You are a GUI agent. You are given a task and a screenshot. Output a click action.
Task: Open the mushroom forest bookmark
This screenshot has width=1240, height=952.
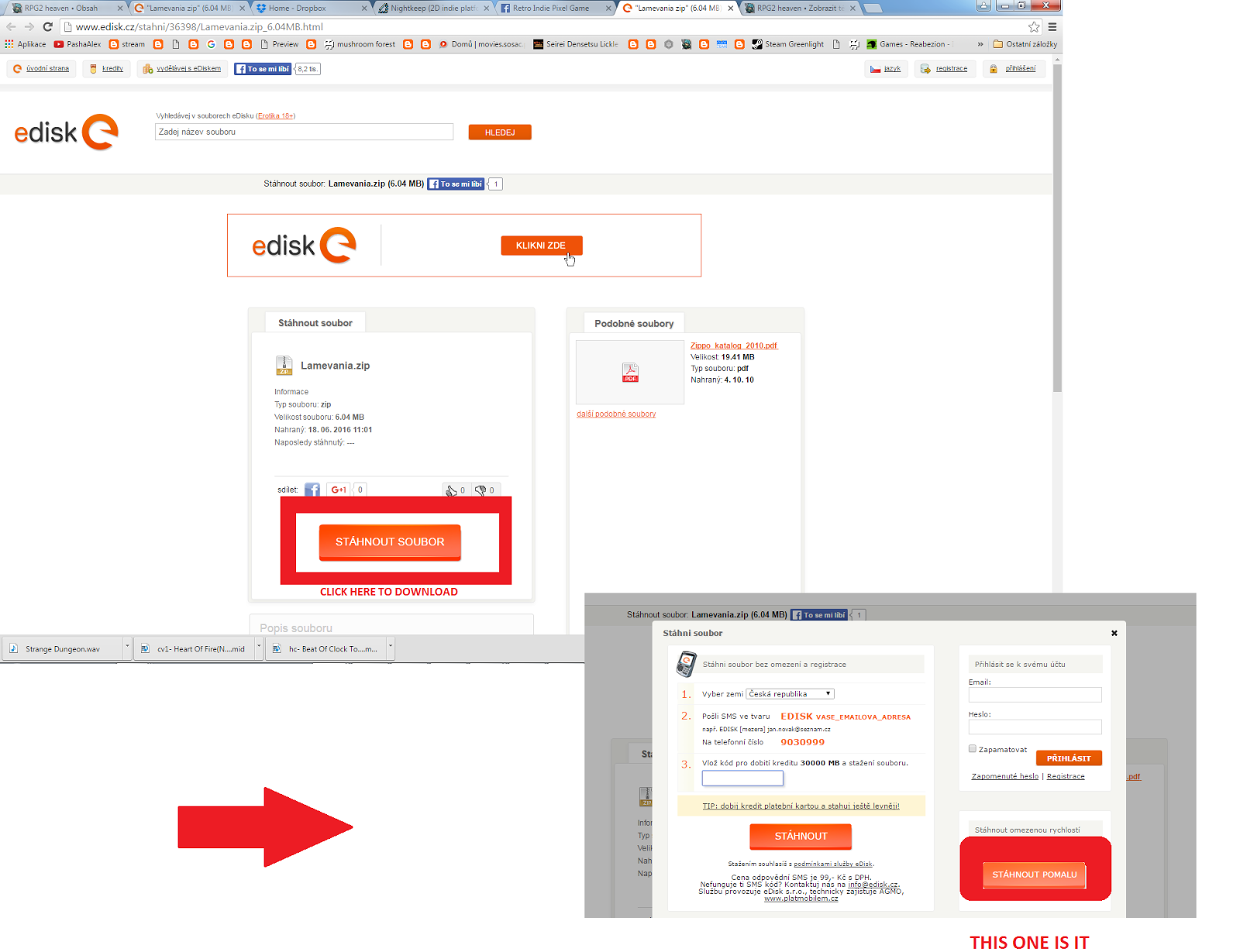tap(360, 44)
